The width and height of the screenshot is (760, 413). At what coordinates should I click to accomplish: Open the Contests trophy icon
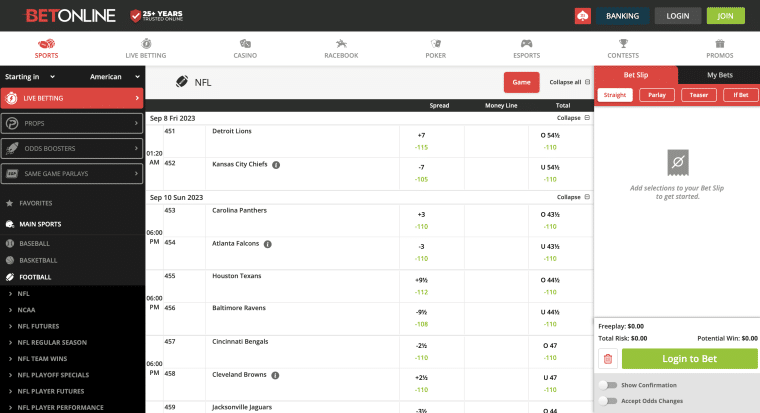[x=623, y=44]
